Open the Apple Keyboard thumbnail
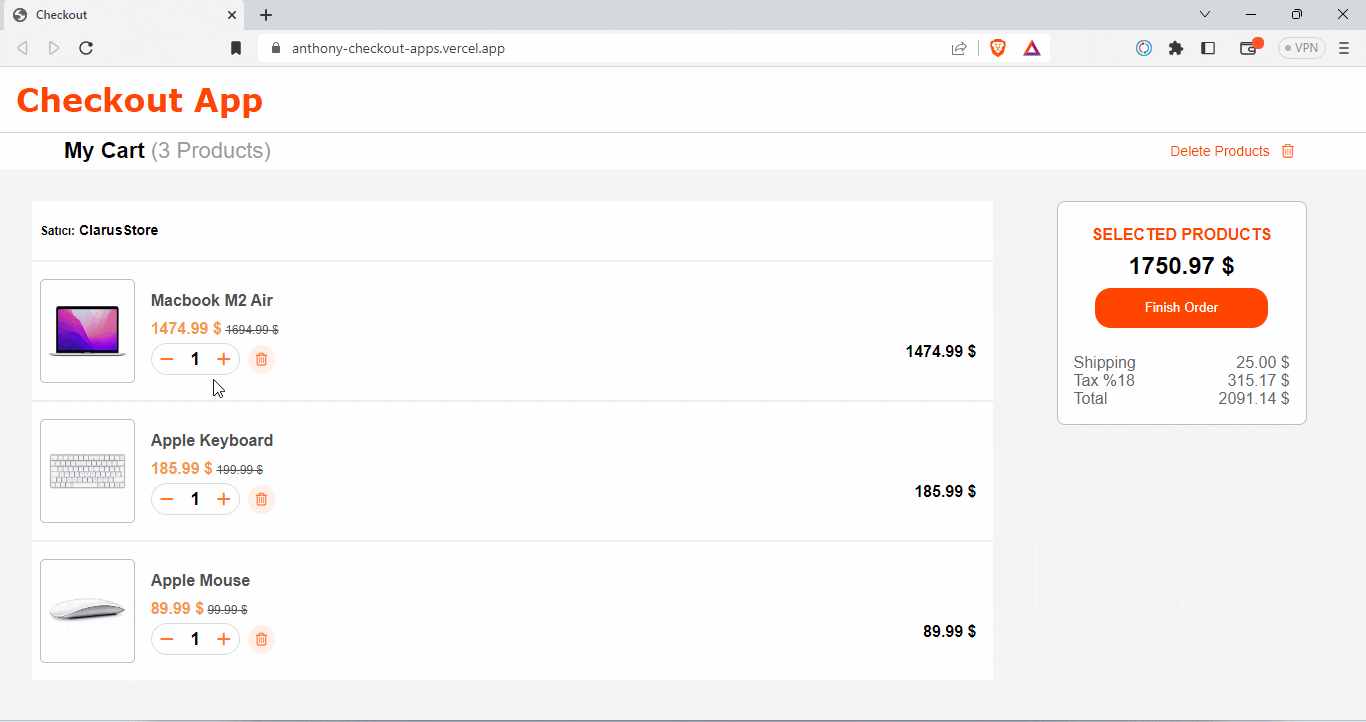The width and height of the screenshot is (1366, 722). tap(87, 471)
